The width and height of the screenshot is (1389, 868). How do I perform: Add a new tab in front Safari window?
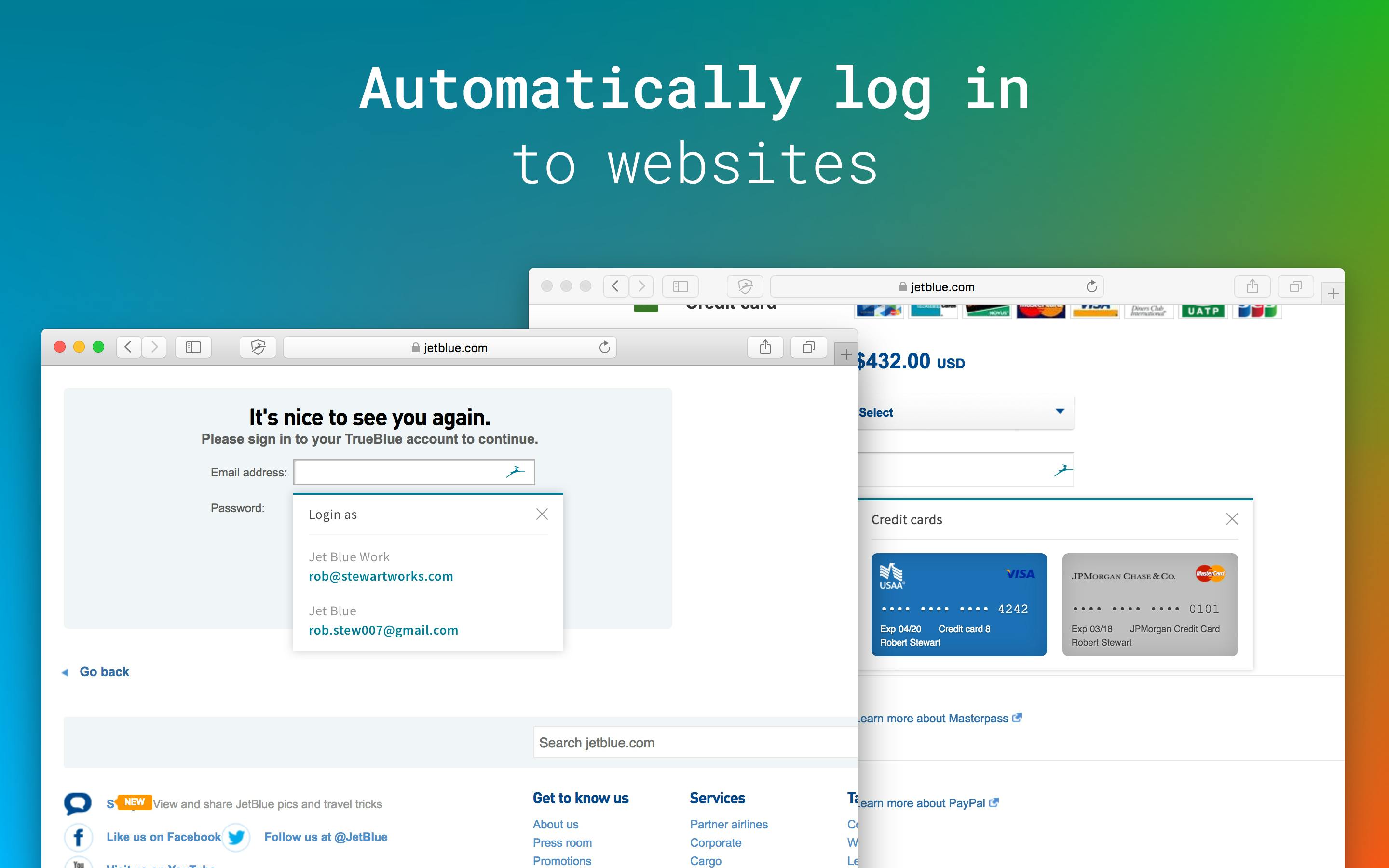point(846,354)
